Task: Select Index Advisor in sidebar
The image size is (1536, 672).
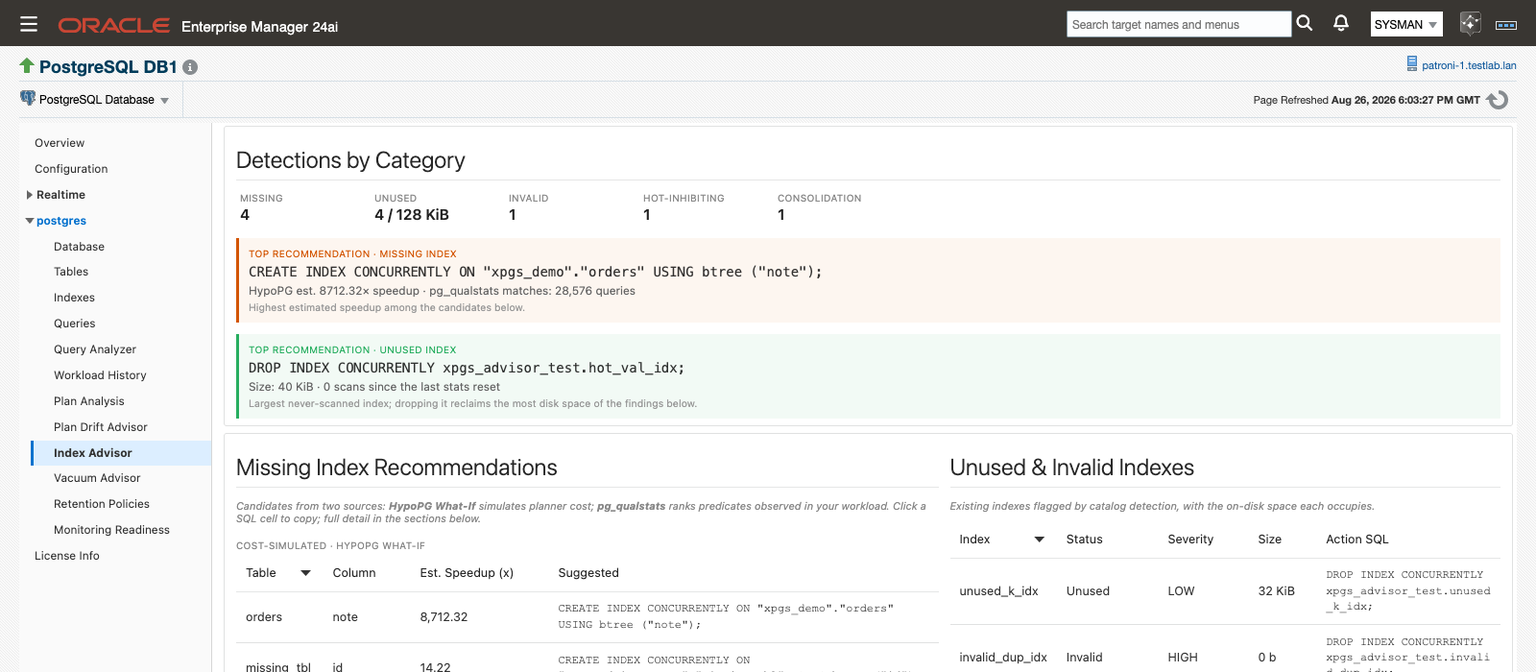Action: point(93,453)
